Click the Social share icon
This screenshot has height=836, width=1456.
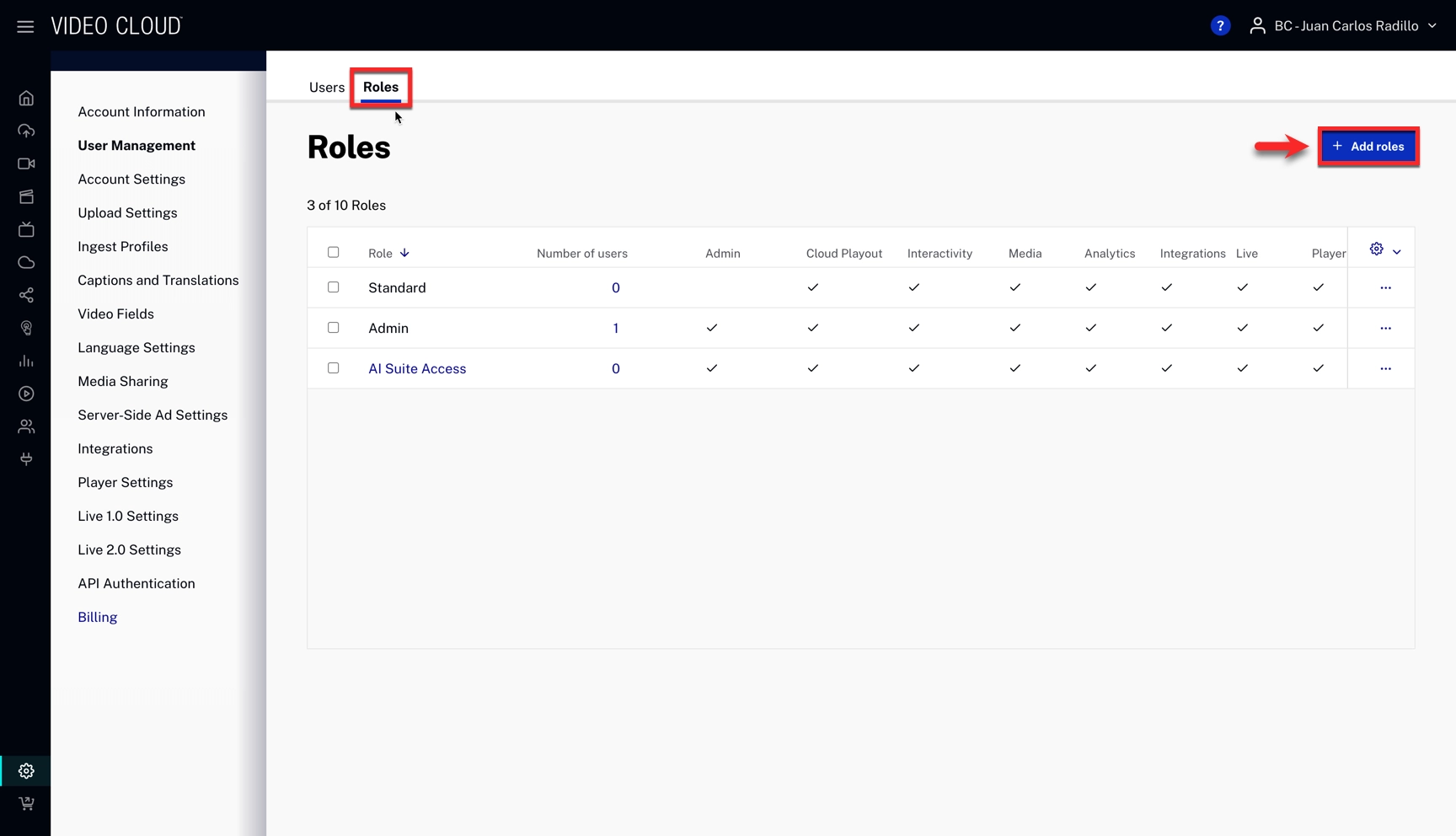pos(26,296)
